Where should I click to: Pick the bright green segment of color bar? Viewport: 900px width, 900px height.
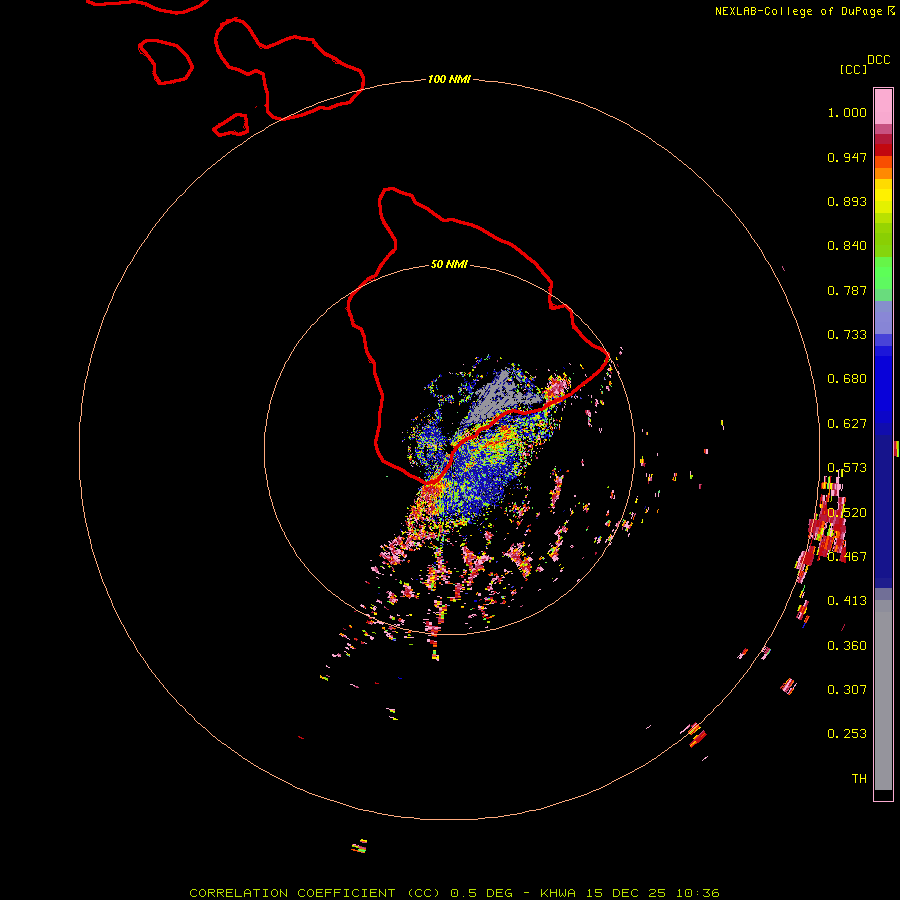(883, 273)
